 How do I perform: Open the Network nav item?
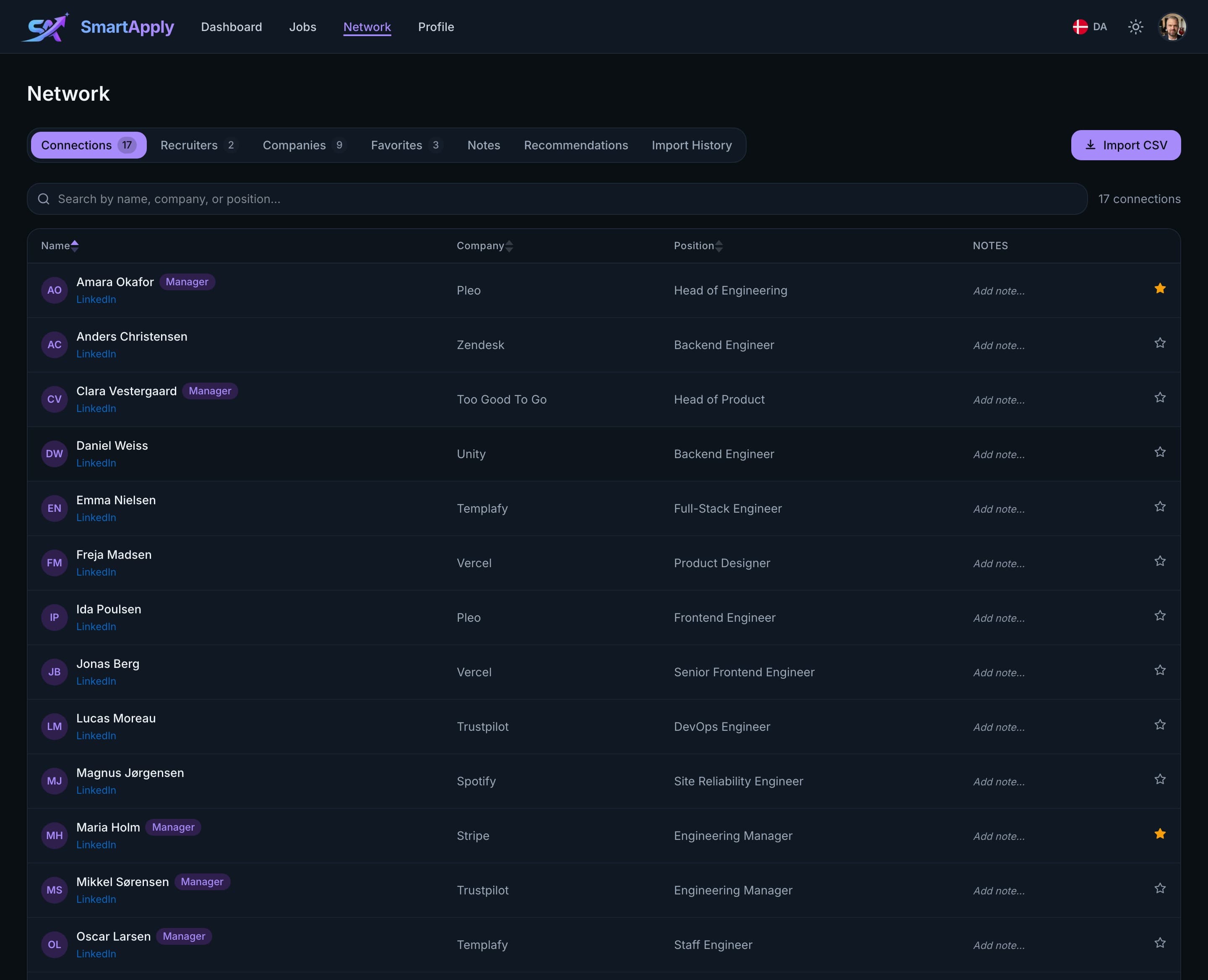(367, 27)
